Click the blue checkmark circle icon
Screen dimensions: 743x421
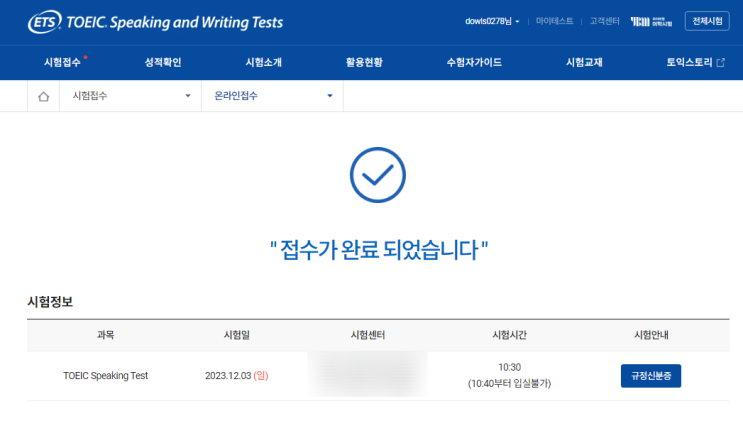pyautogui.click(x=378, y=175)
